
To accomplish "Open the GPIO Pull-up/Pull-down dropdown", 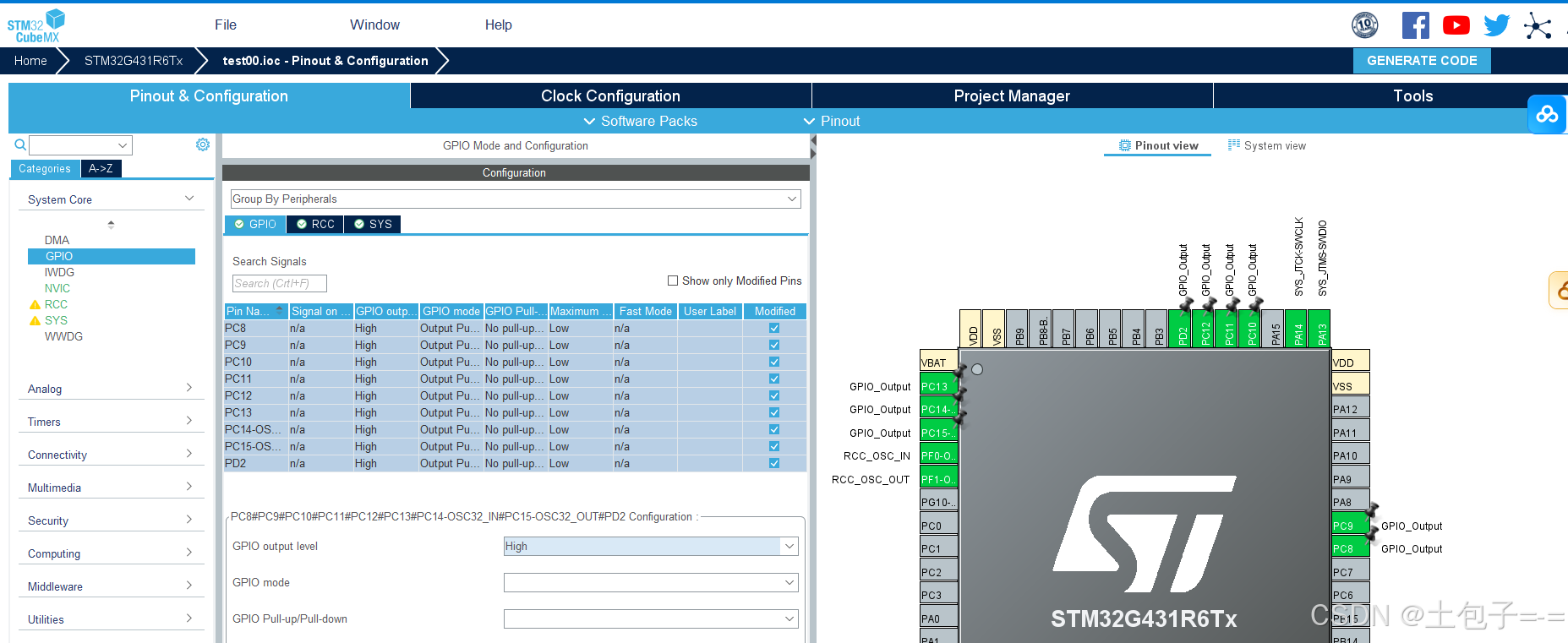I will pos(651,618).
